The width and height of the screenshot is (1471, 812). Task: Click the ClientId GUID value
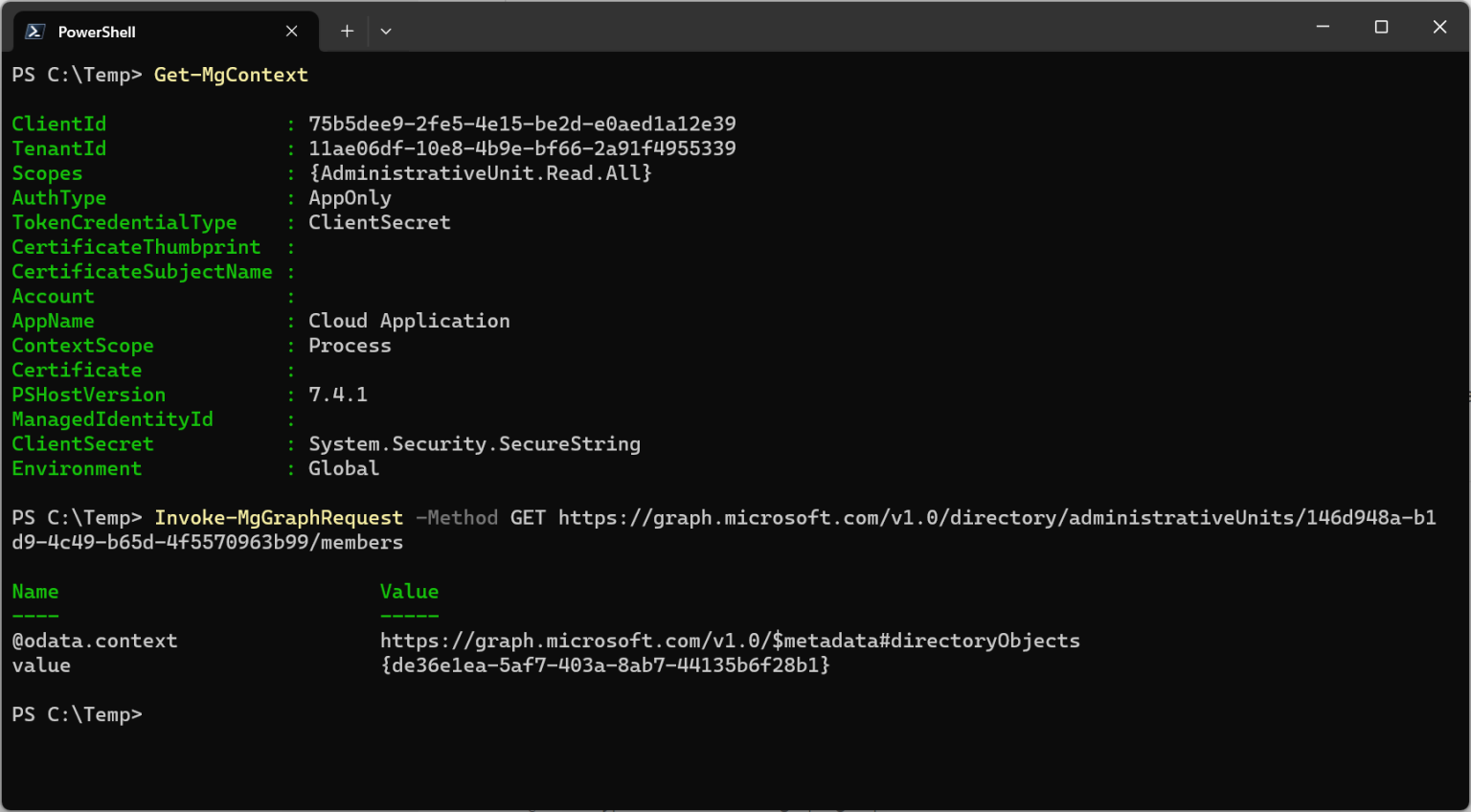click(522, 124)
